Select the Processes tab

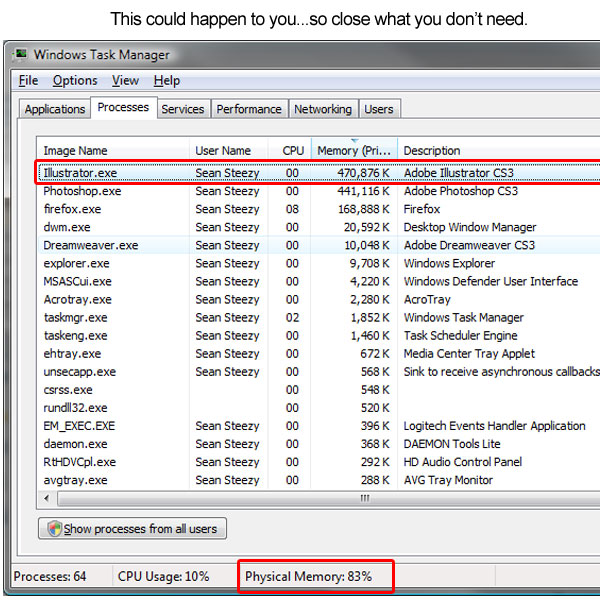(x=123, y=108)
